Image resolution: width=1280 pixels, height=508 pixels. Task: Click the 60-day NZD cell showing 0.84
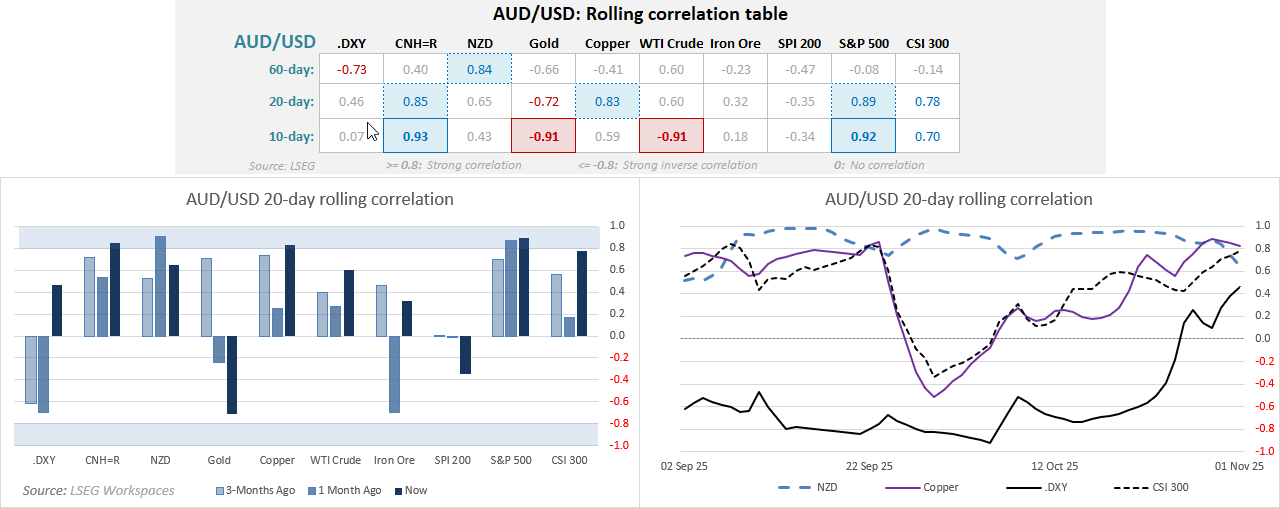point(479,69)
